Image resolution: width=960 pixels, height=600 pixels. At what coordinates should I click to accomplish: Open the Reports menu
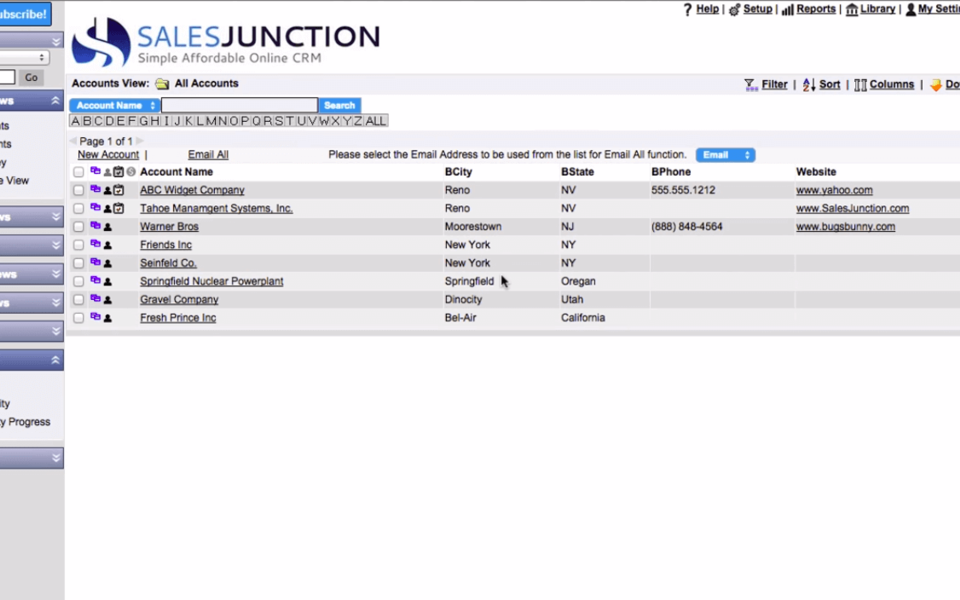pyautogui.click(x=816, y=9)
